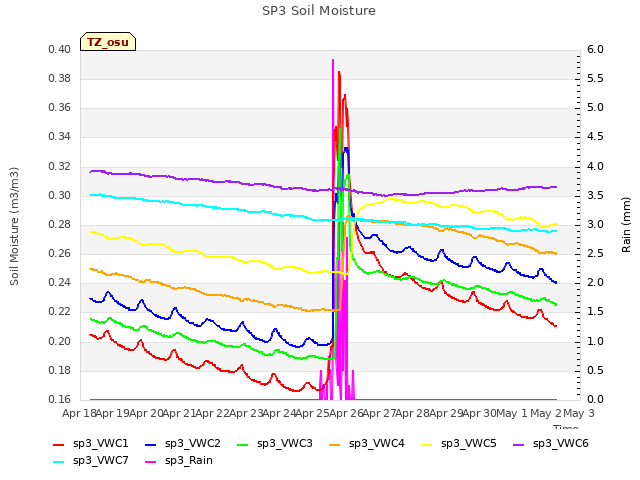Click the green sp3_VWC3 legend swatch

tap(243, 445)
